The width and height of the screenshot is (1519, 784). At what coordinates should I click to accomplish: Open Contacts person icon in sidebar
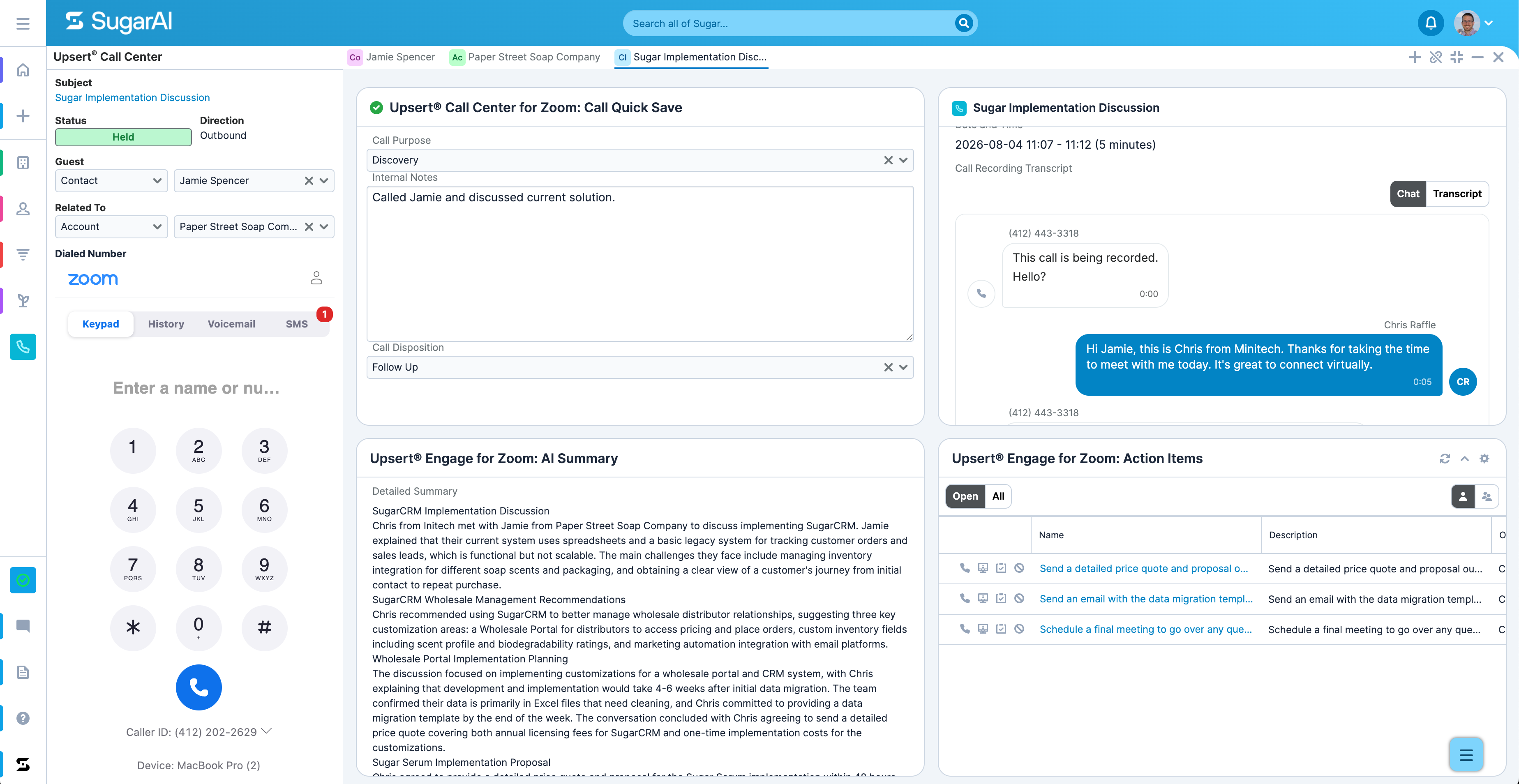click(x=23, y=209)
